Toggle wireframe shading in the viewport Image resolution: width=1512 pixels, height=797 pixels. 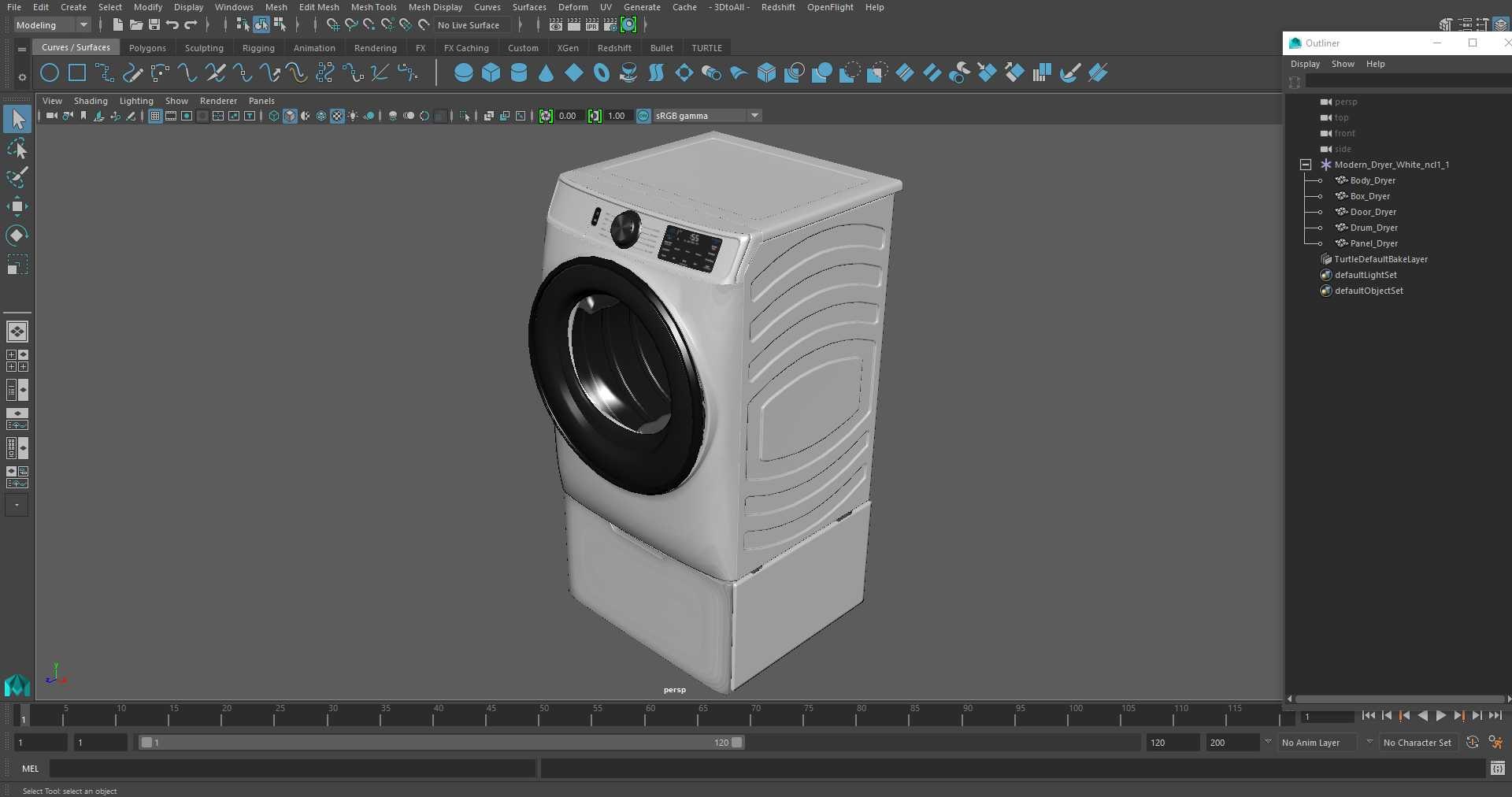274,116
